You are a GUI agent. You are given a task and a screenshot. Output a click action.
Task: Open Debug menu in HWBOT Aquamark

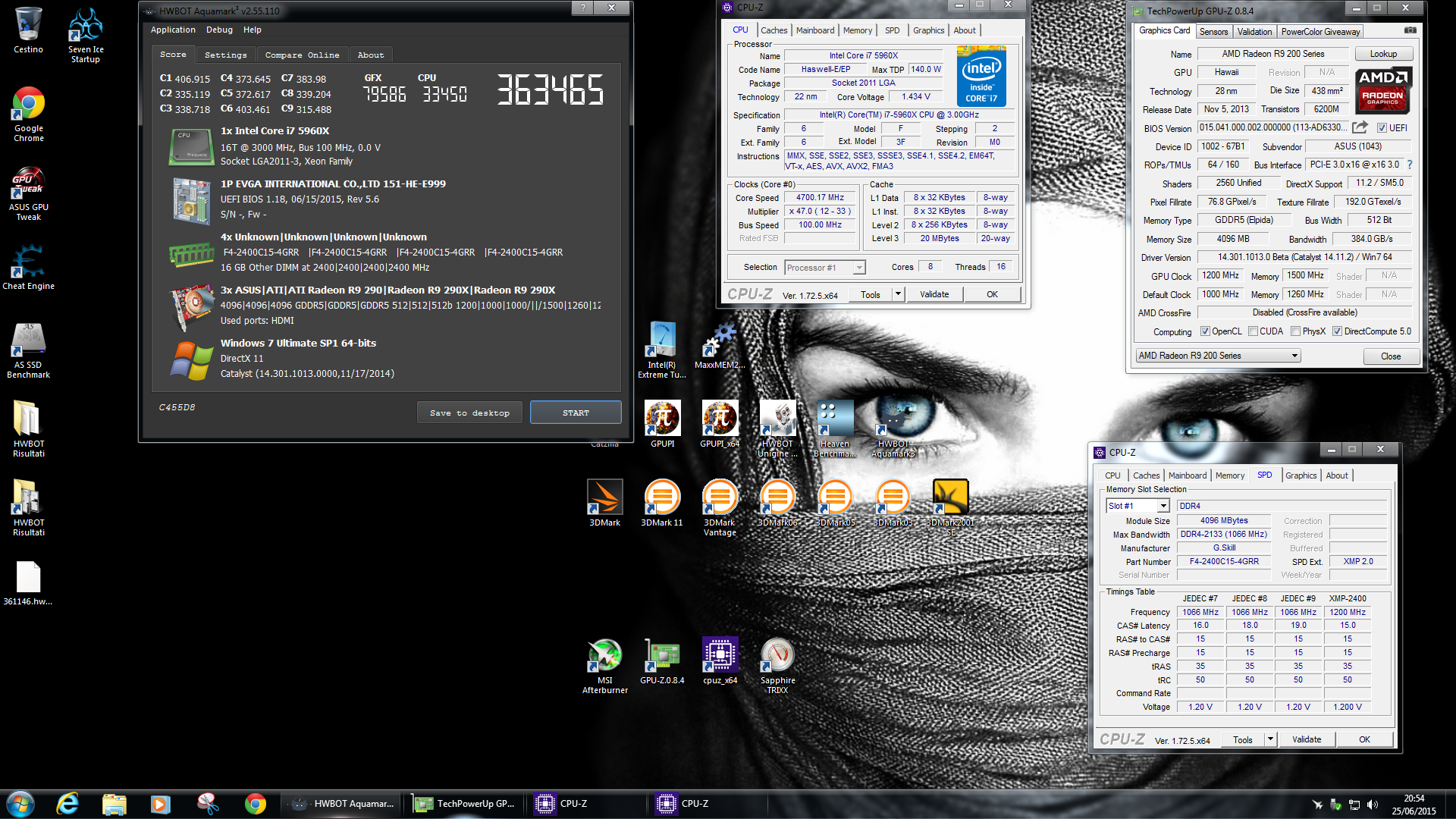point(219,30)
